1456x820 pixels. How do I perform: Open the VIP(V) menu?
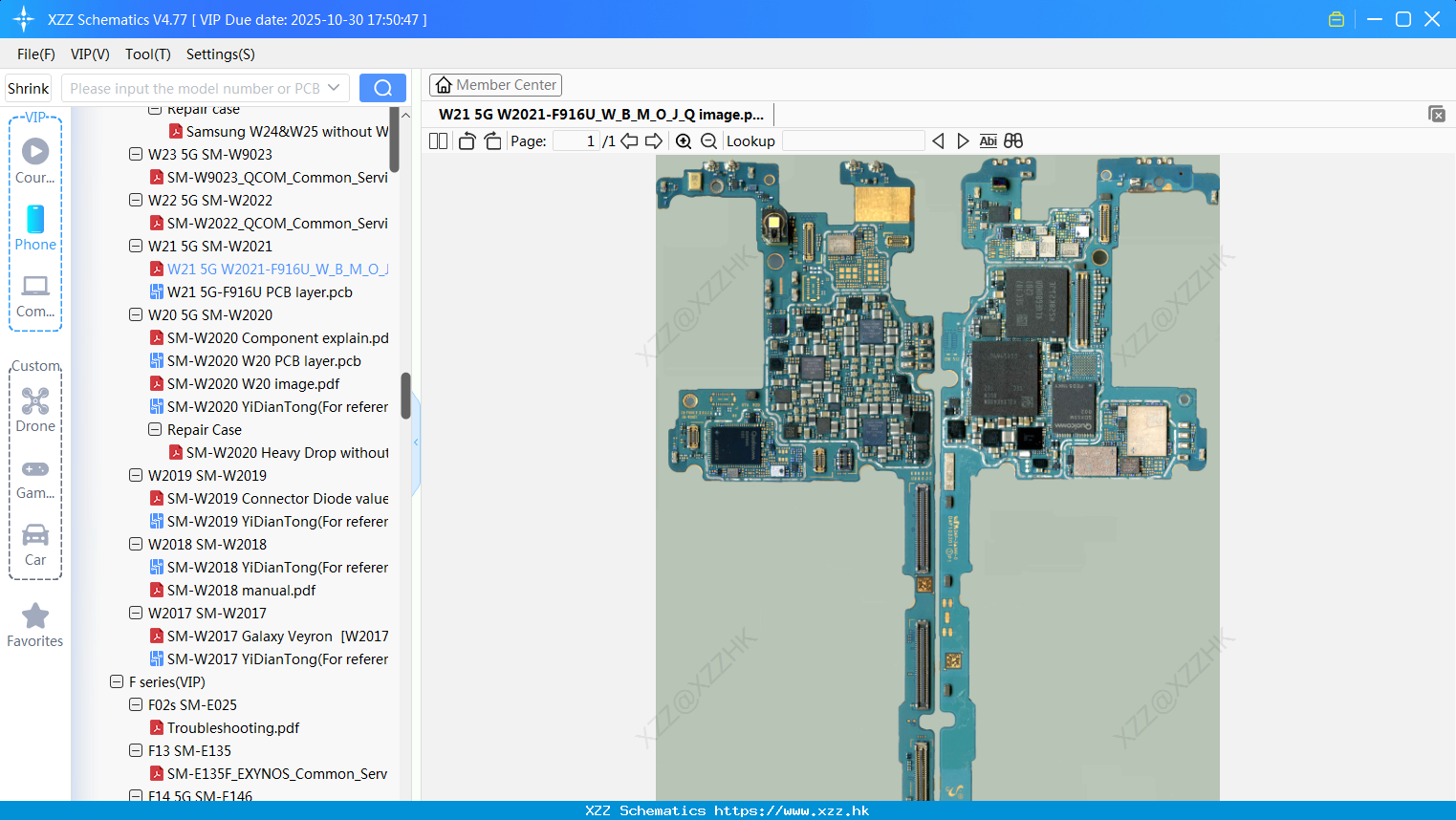[90, 54]
